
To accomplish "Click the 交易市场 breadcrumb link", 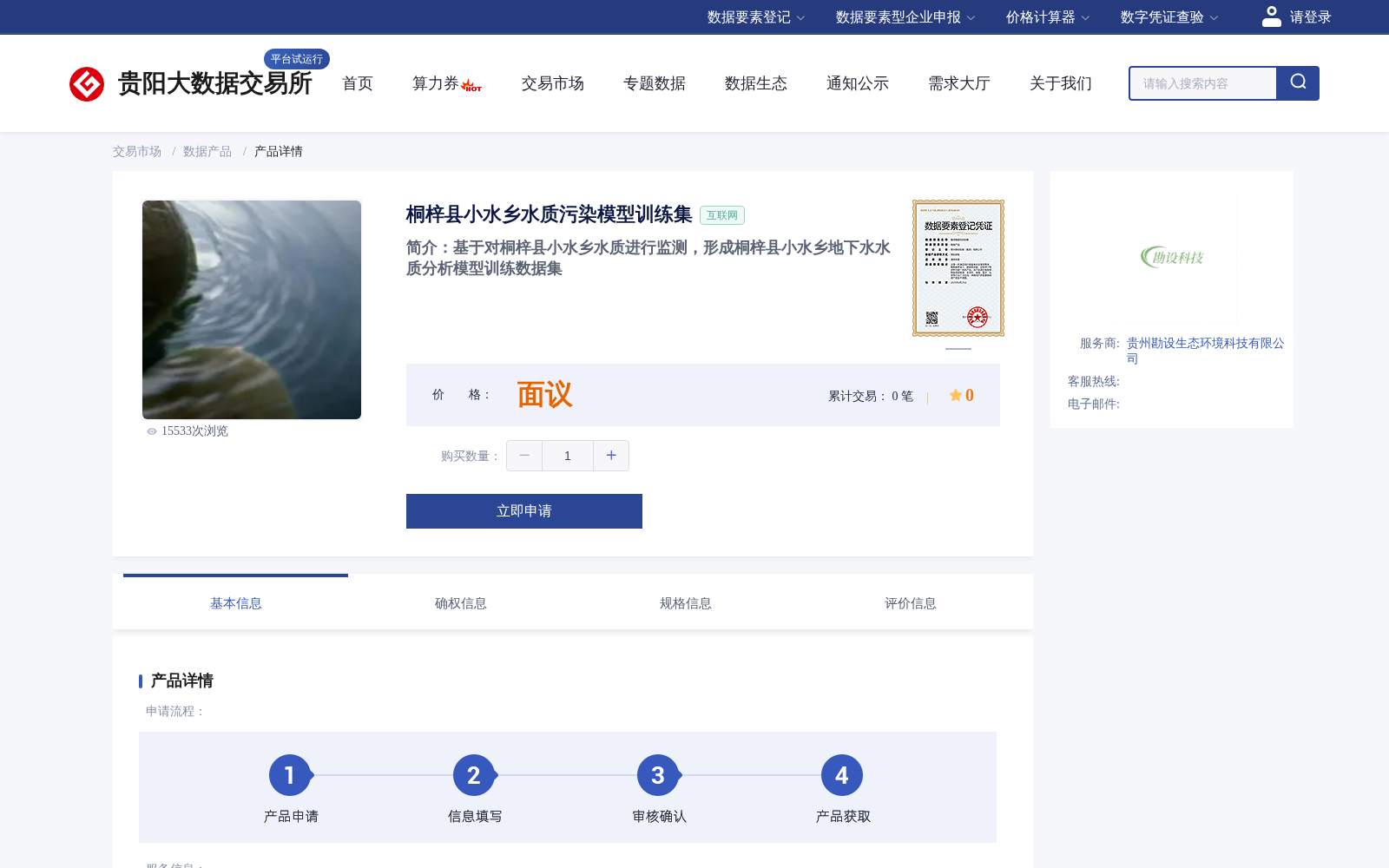I will pyautogui.click(x=137, y=151).
